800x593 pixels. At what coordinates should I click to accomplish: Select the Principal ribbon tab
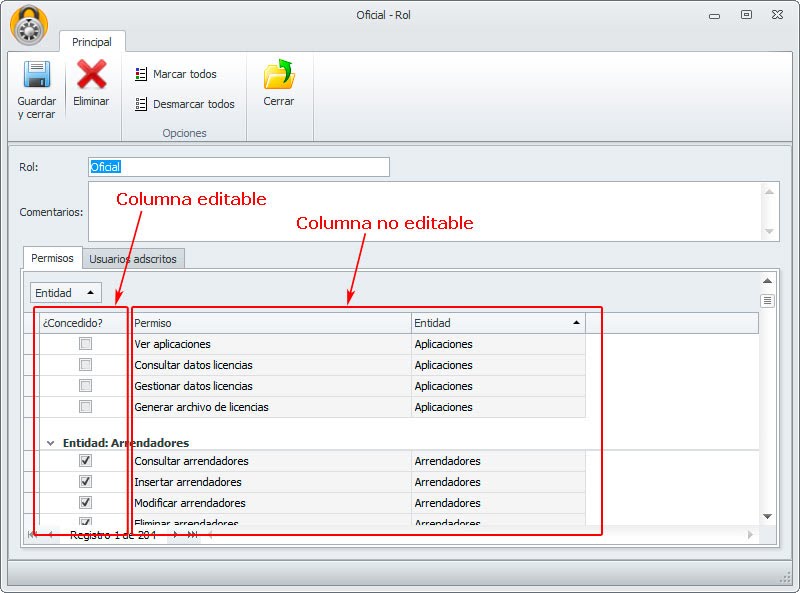tap(92, 42)
